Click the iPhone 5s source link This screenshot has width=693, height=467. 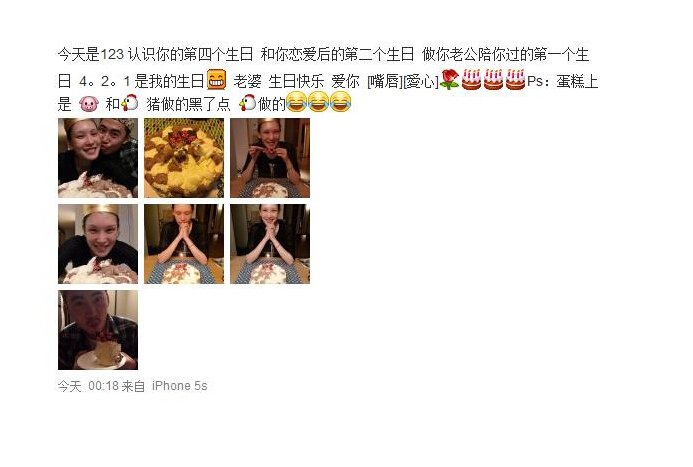coord(179,386)
